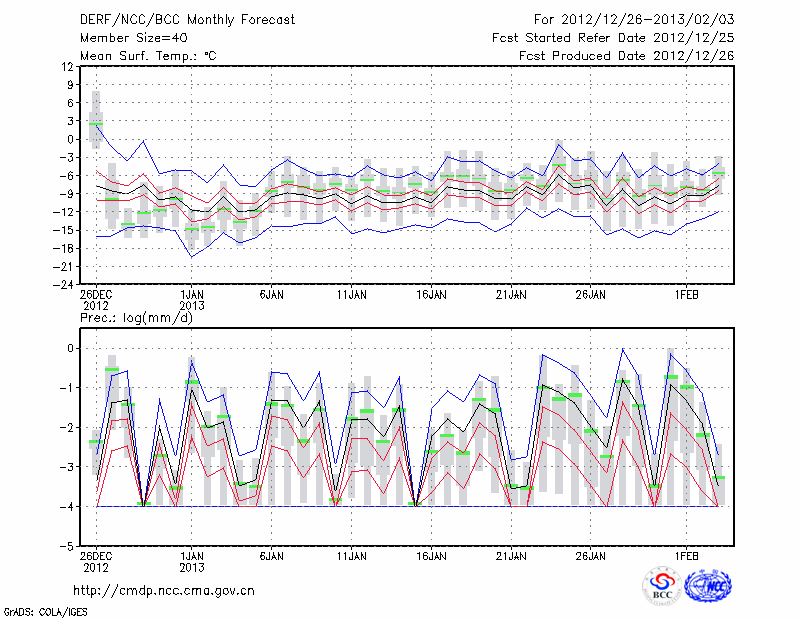The image size is (800, 618).
Task: Click the -24 value on temperature axis
Action: (x=64, y=284)
